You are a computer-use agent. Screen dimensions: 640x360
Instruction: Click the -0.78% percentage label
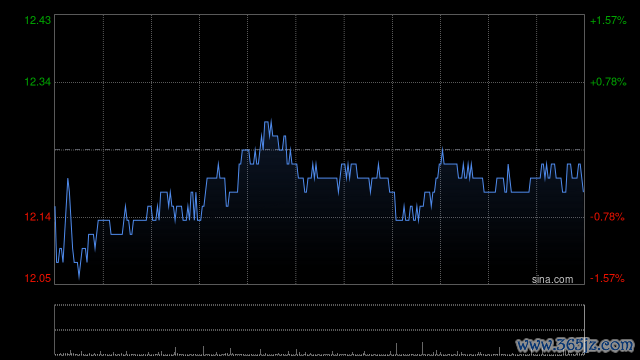tap(607, 217)
